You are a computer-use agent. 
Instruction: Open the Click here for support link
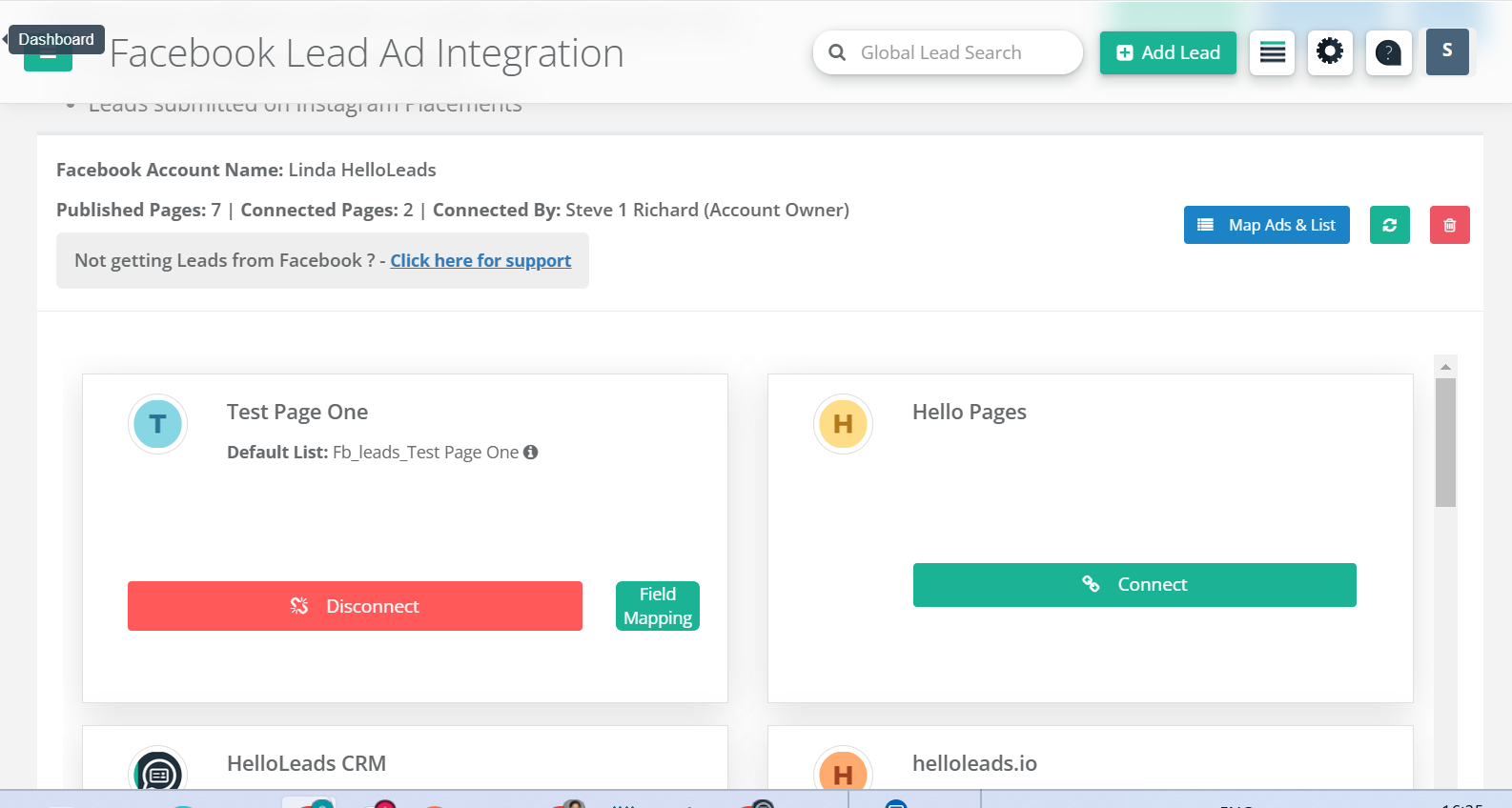pos(480,260)
